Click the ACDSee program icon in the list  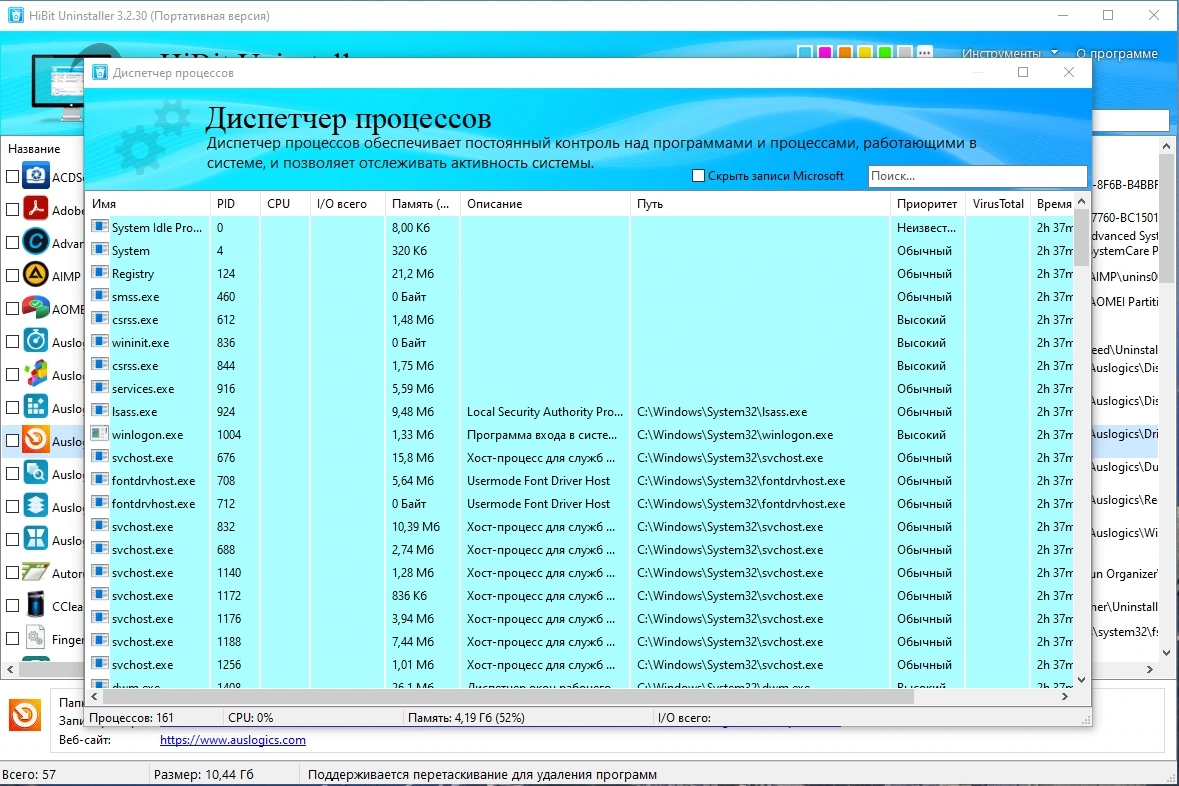click(35, 176)
